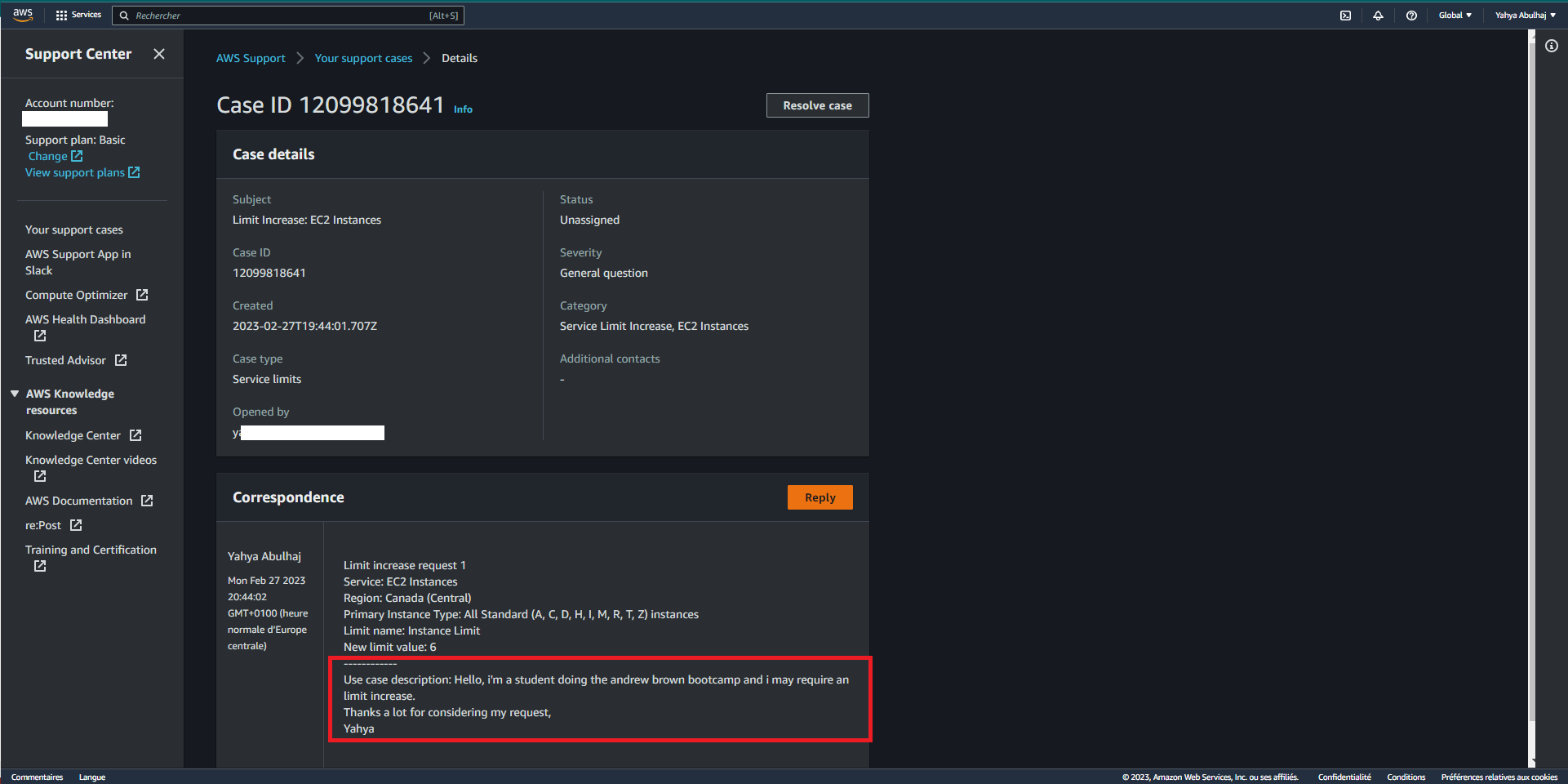The image size is (1568, 784).
Task: Expand the Global region dropdown
Action: click(1455, 15)
